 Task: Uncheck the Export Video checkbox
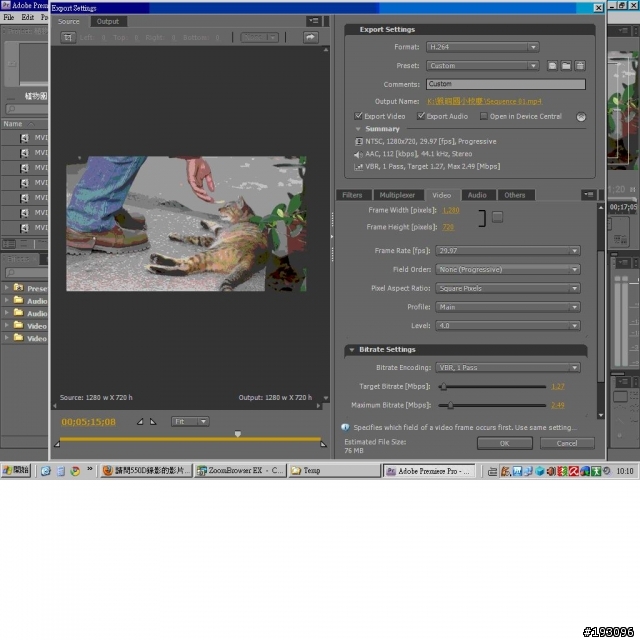(358, 116)
